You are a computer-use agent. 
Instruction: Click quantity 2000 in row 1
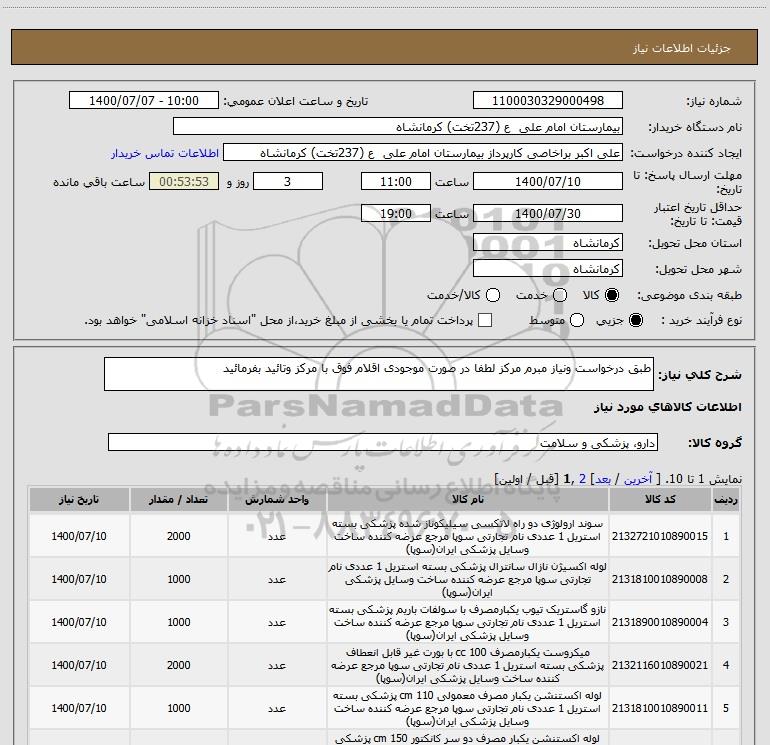(178, 536)
